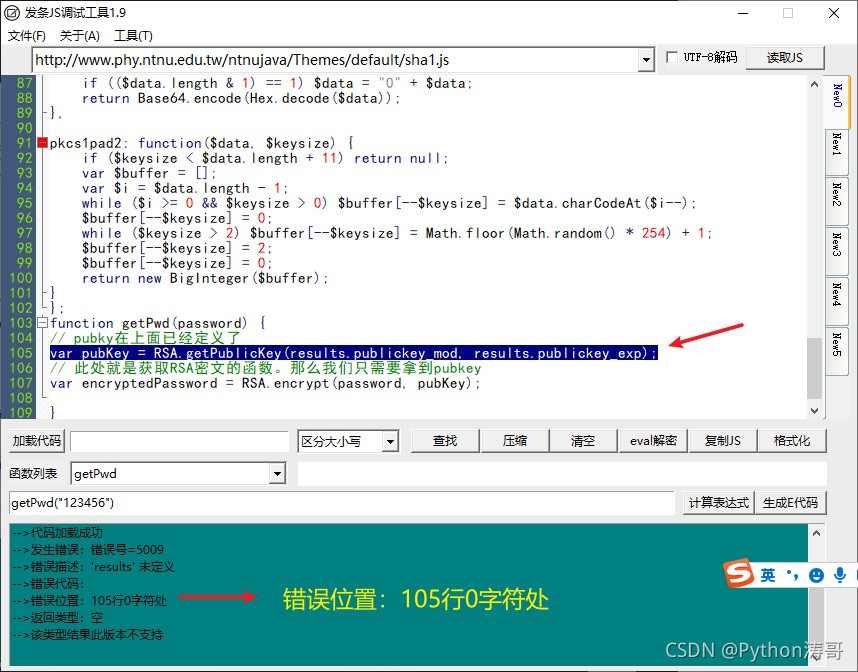Image resolution: width=858 pixels, height=672 pixels.
Task: Open the 关于(A) menu
Action: (x=79, y=36)
